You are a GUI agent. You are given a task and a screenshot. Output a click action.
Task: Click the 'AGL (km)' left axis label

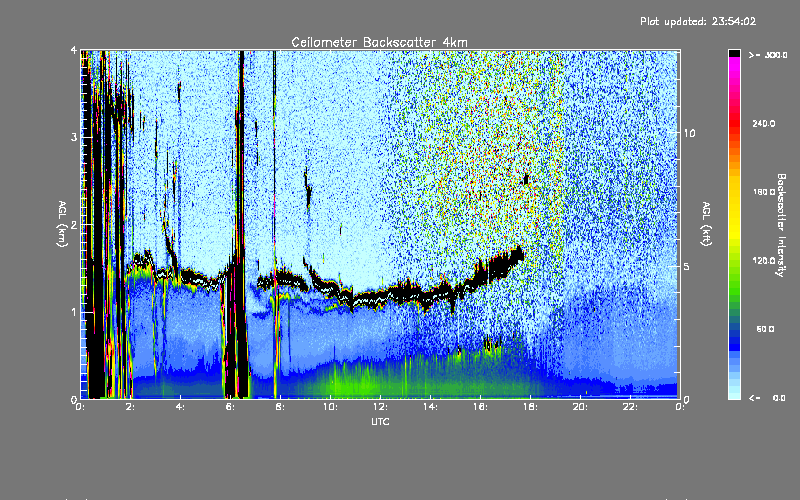(x=63, y=224)
